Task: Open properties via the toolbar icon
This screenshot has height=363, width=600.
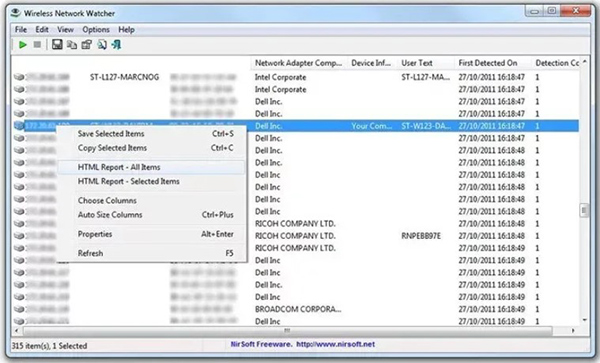Action: click(87, 45)
